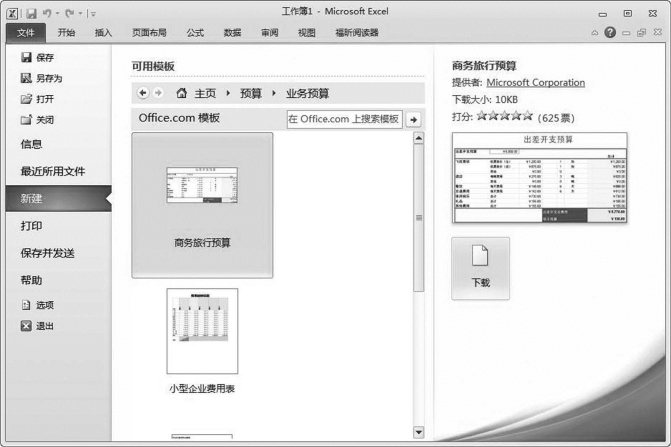Open the 信息 backstage section
Image resolution: width=671 pixels, height=447 pixels.
[x=31, y=144]
